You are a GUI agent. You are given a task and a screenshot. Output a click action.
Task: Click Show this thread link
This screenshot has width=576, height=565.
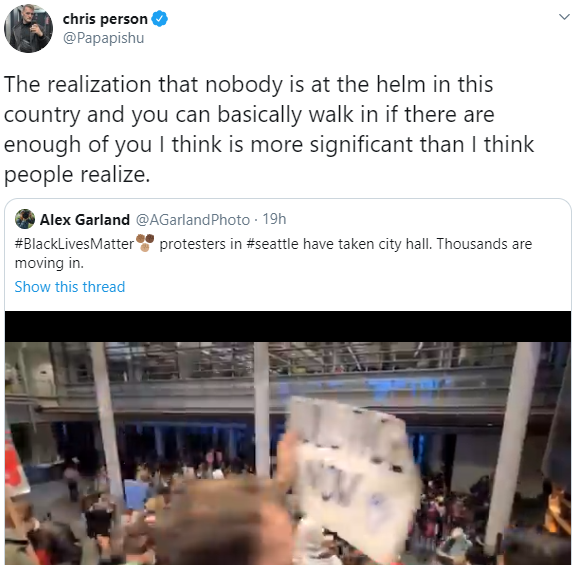pyautogui.click(x=70, y=287)
